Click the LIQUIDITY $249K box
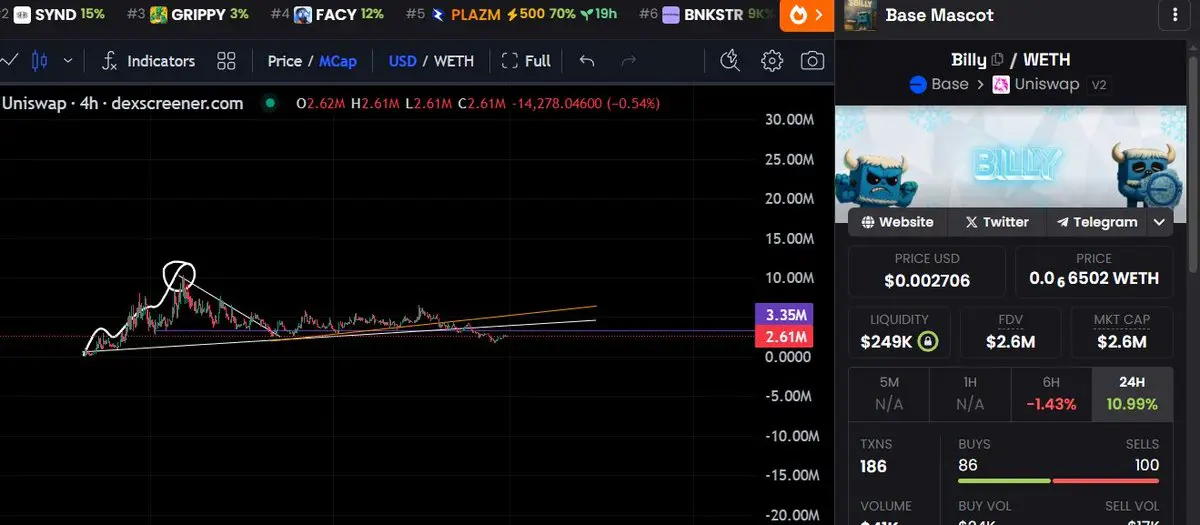1200x525 pixels. tap(899, 332)
